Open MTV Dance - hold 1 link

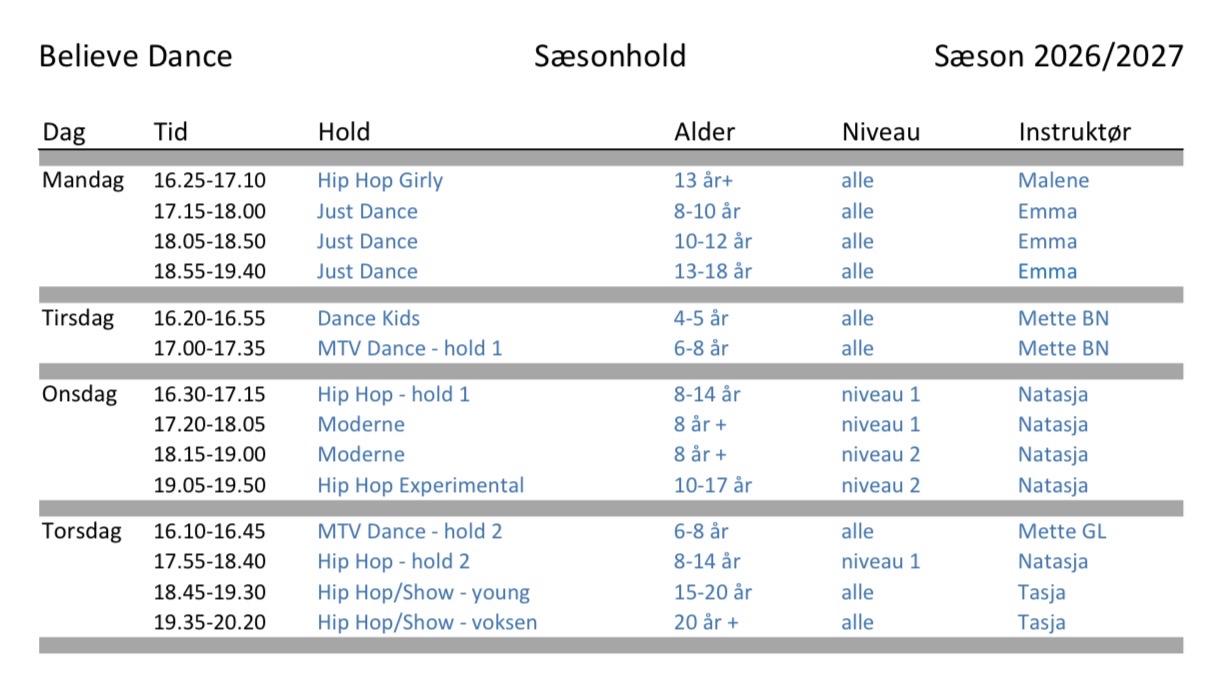pos(410,348)
